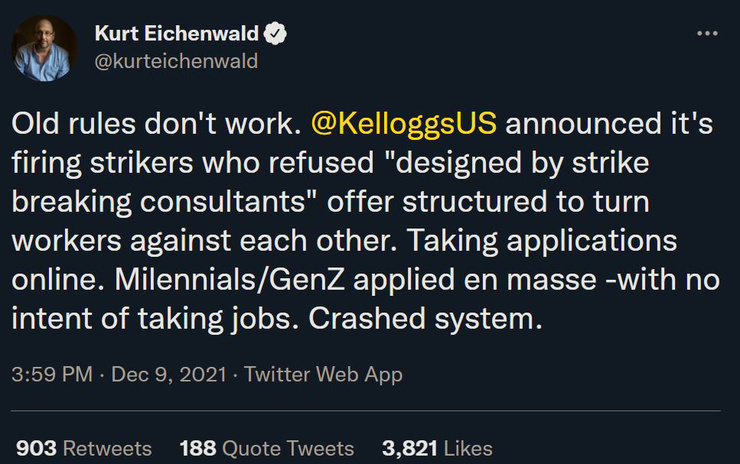Click the blue verified checkmark badge

275,34
